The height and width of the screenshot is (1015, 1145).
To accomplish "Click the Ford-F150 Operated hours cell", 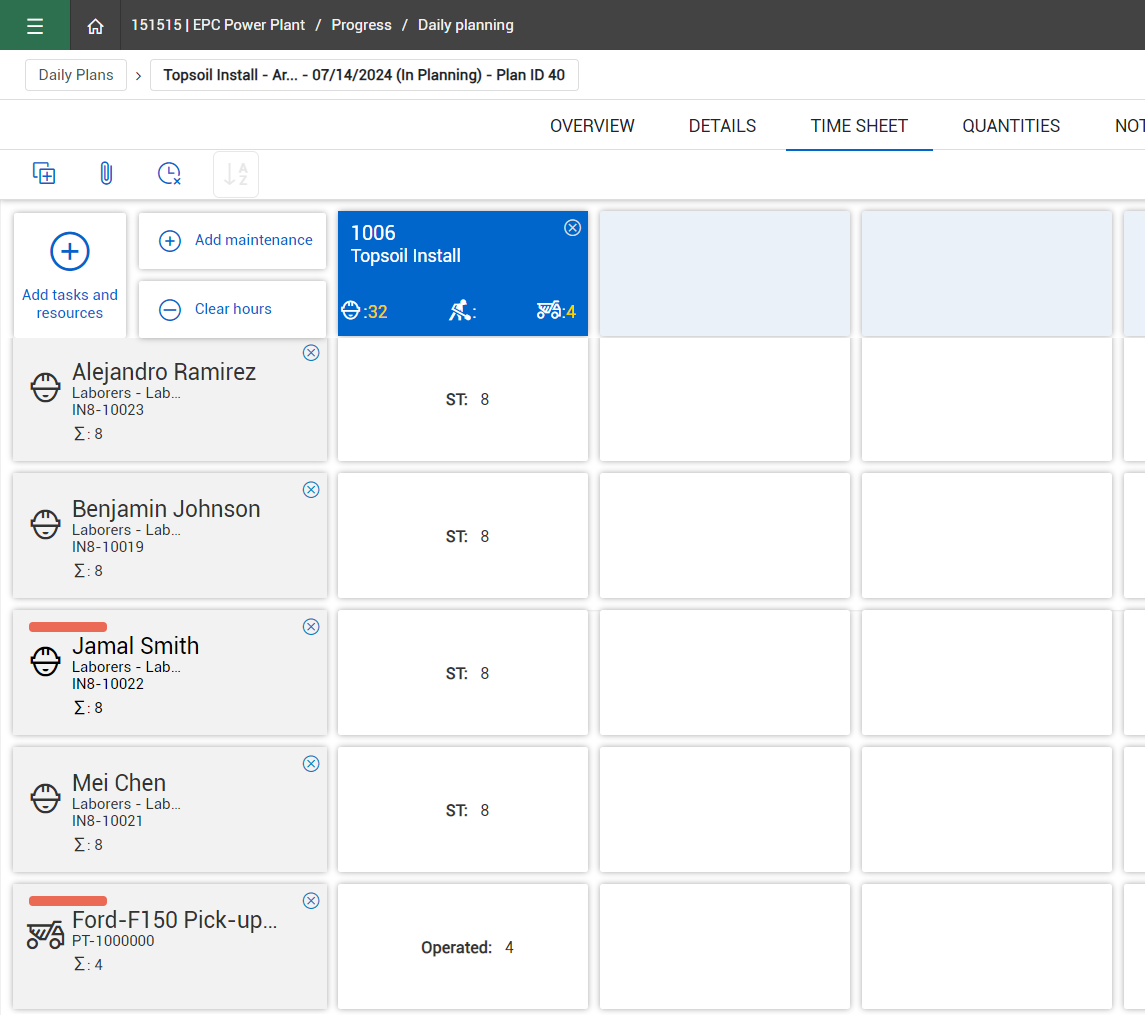I will 463,948.
